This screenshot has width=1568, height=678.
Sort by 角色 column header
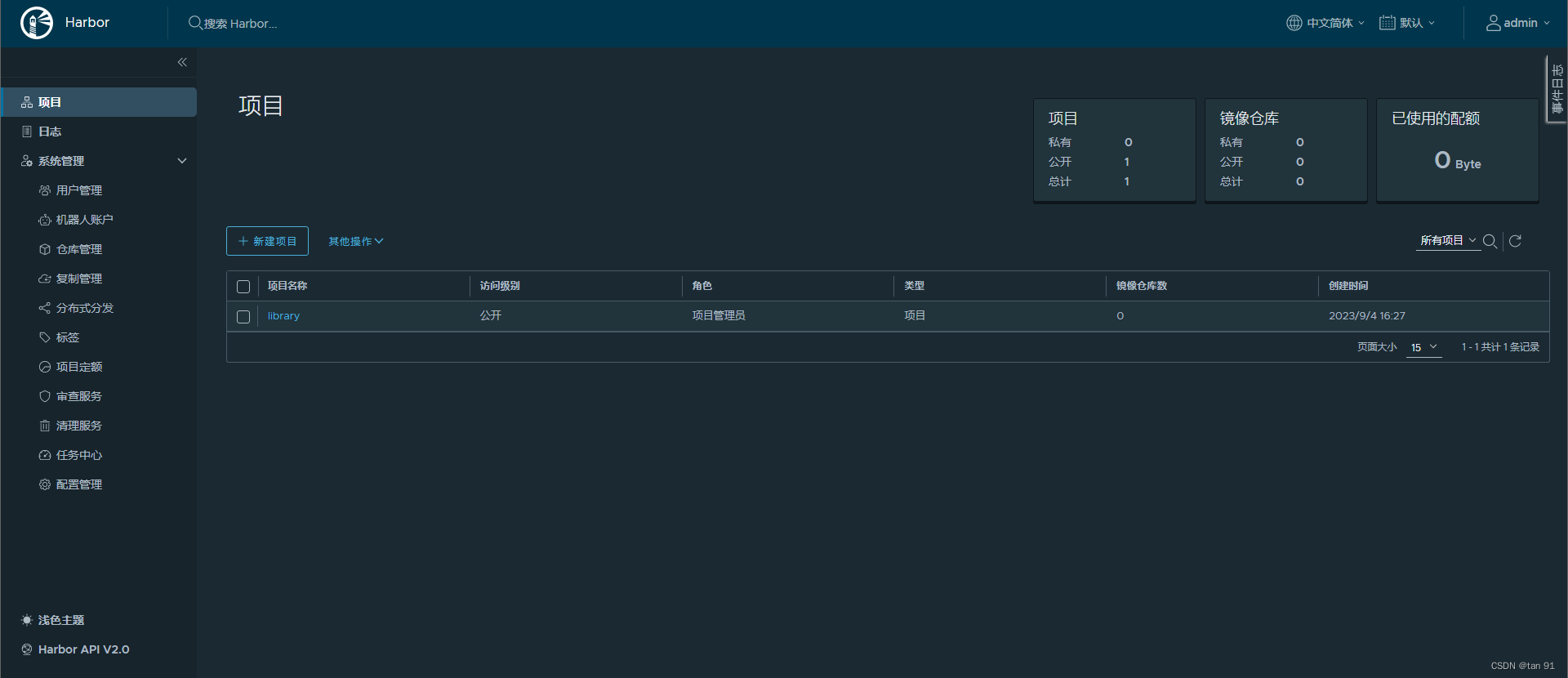[x=702, y=286]
